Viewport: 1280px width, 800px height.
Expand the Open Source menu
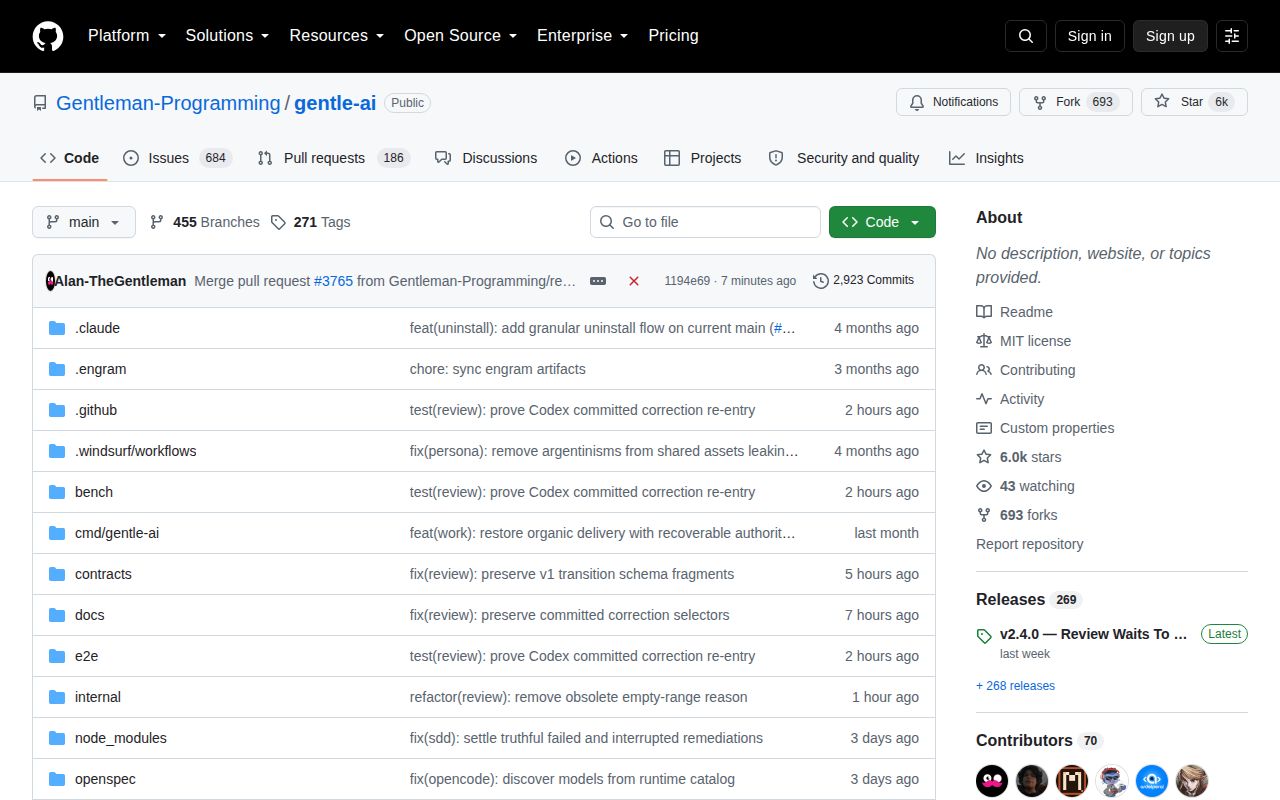[x=461, y=36]
